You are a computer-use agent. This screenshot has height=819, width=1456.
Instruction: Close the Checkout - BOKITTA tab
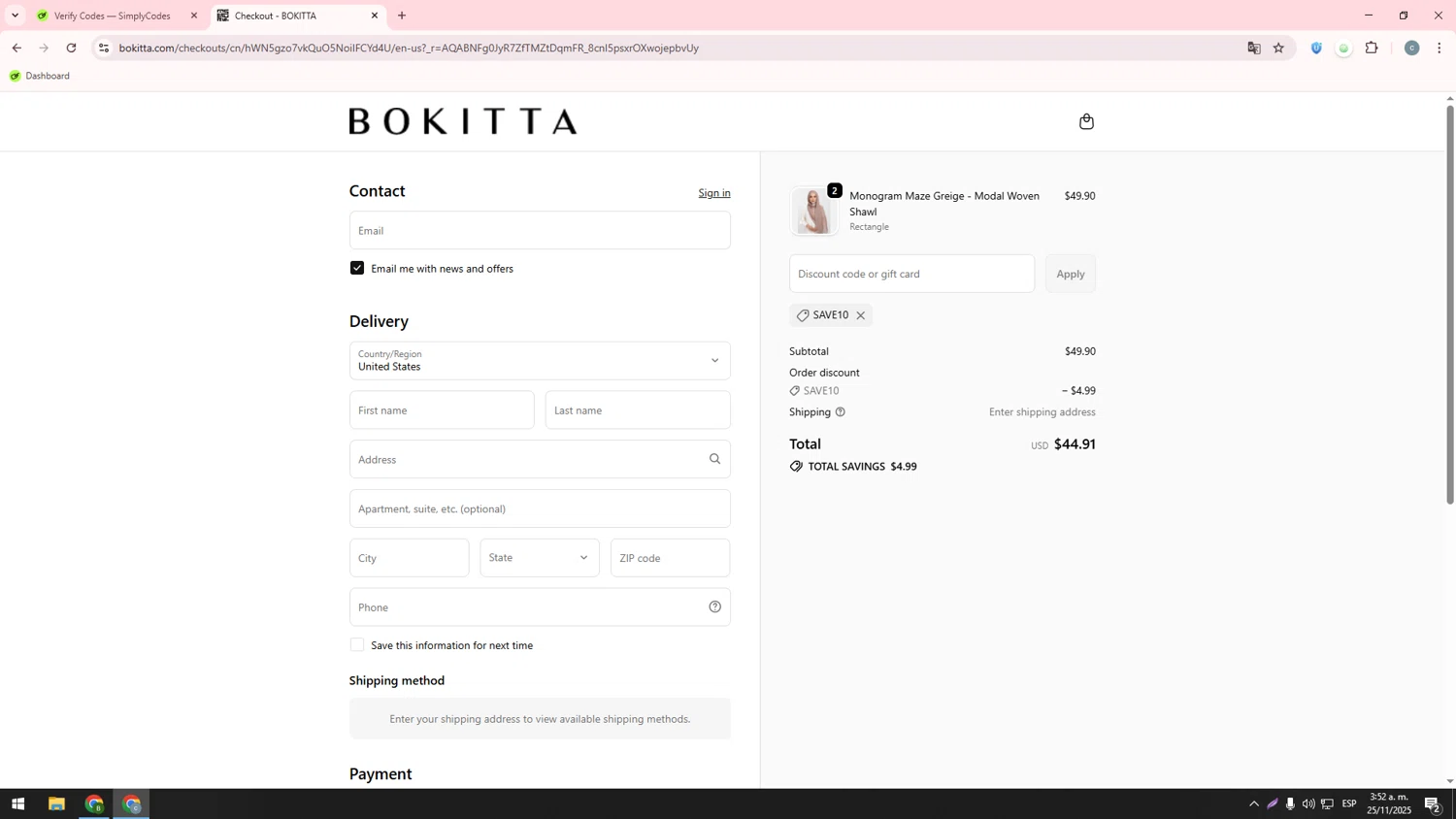pyautogui.click(x=375, y=16)
